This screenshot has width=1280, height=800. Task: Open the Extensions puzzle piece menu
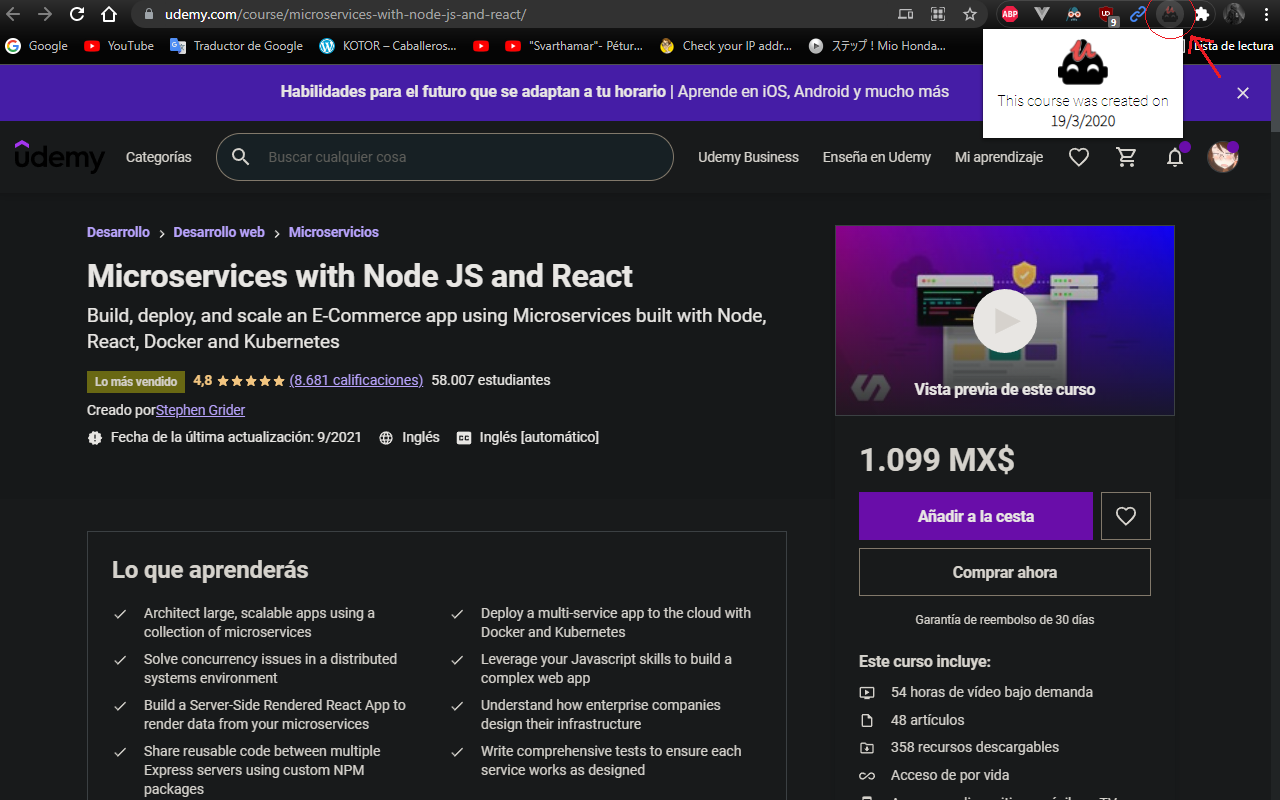(1202, 14)
